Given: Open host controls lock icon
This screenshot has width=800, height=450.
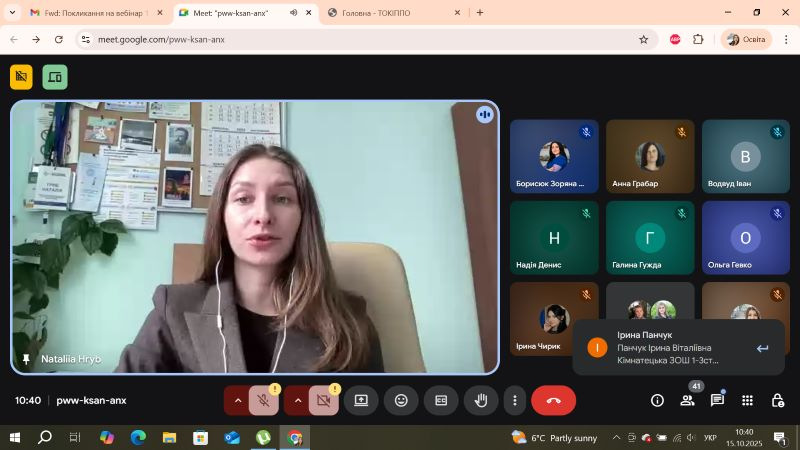Looking at the screenshot, I should coord(777,400).
